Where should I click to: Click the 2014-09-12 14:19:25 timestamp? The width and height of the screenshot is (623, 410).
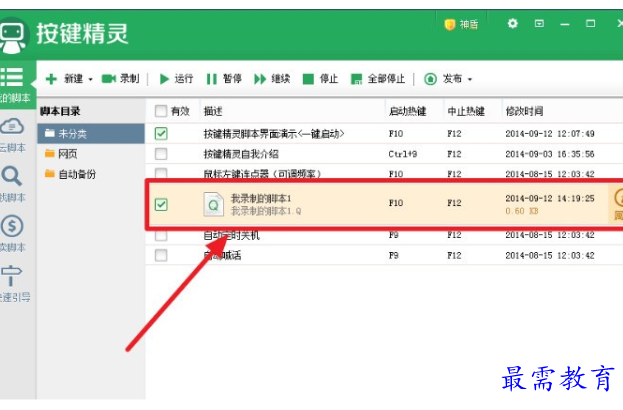pyautogui.click(x=550, y=198)
